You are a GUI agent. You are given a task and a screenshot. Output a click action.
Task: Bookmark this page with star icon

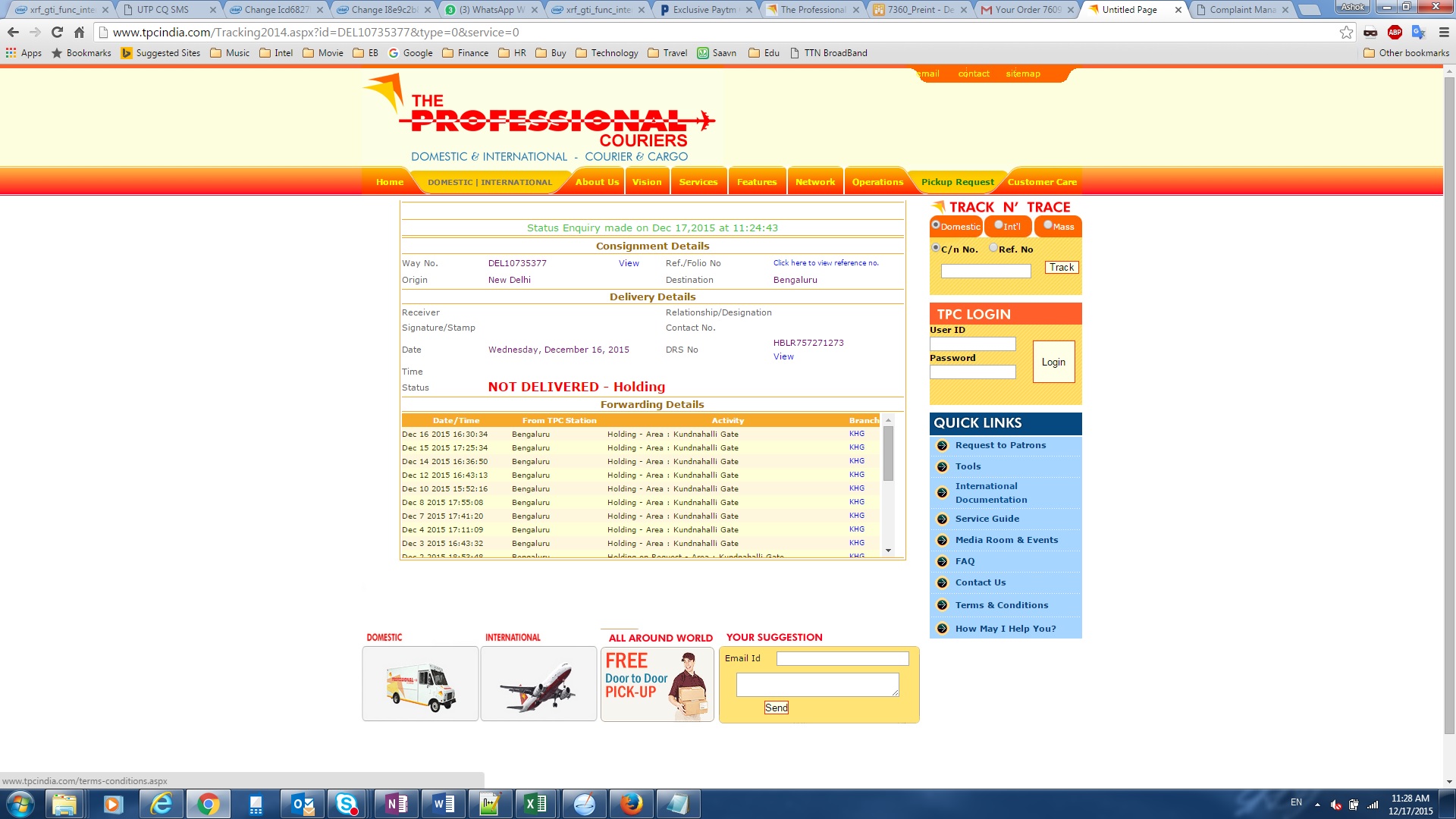1346,33
